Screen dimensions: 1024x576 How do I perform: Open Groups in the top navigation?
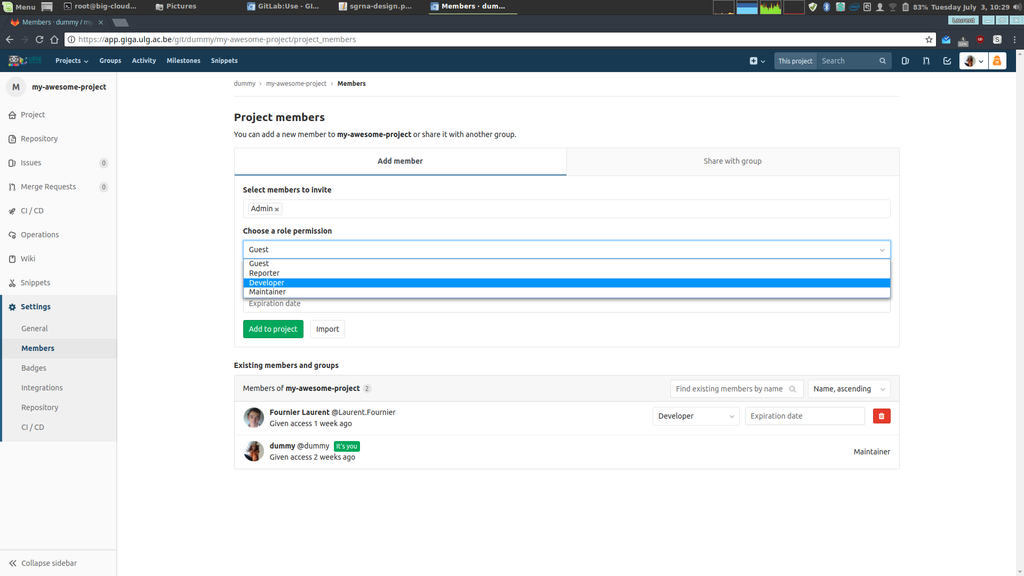click(x=110, y=61)
